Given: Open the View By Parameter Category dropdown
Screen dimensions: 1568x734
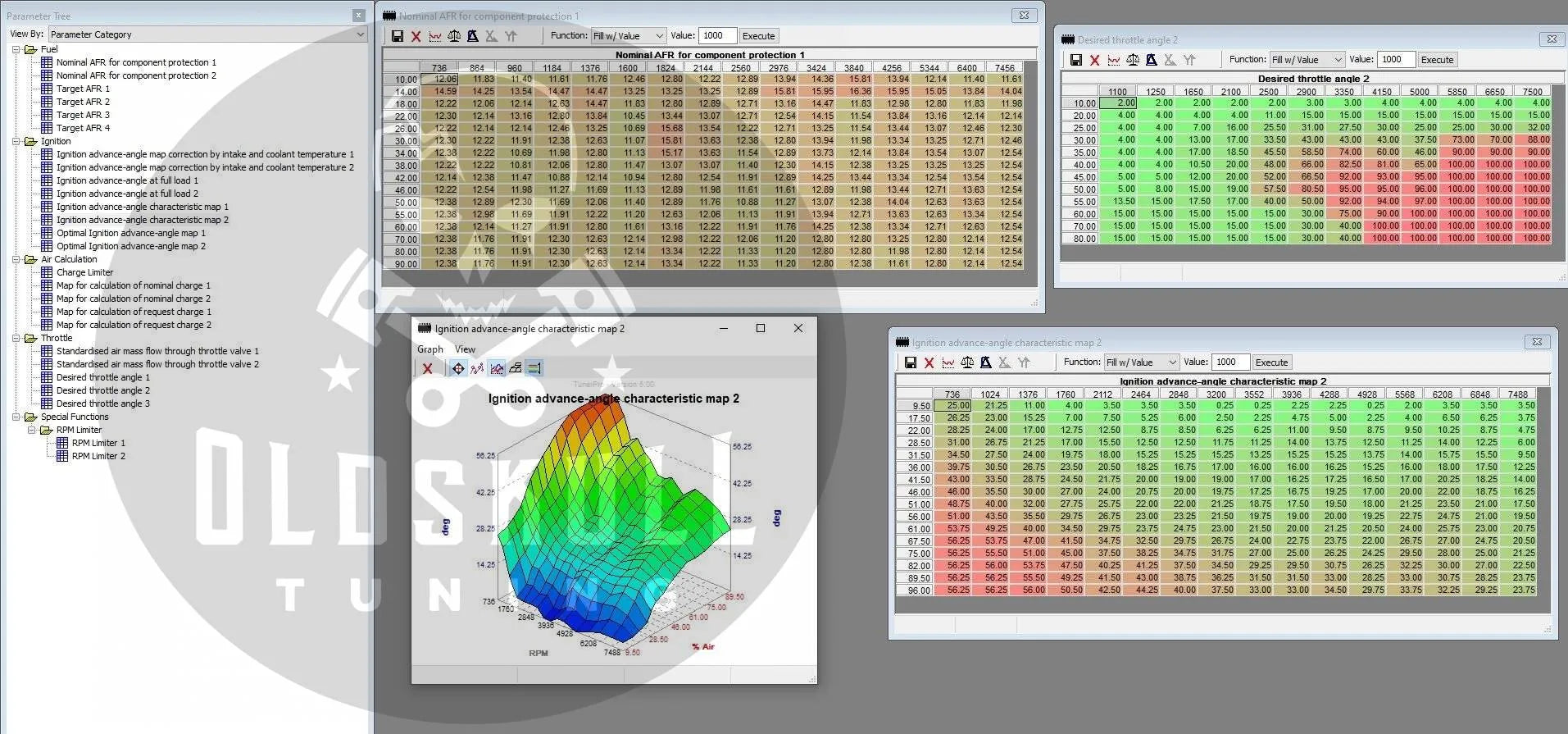Looking at the screenshot, I should point(207,34).
